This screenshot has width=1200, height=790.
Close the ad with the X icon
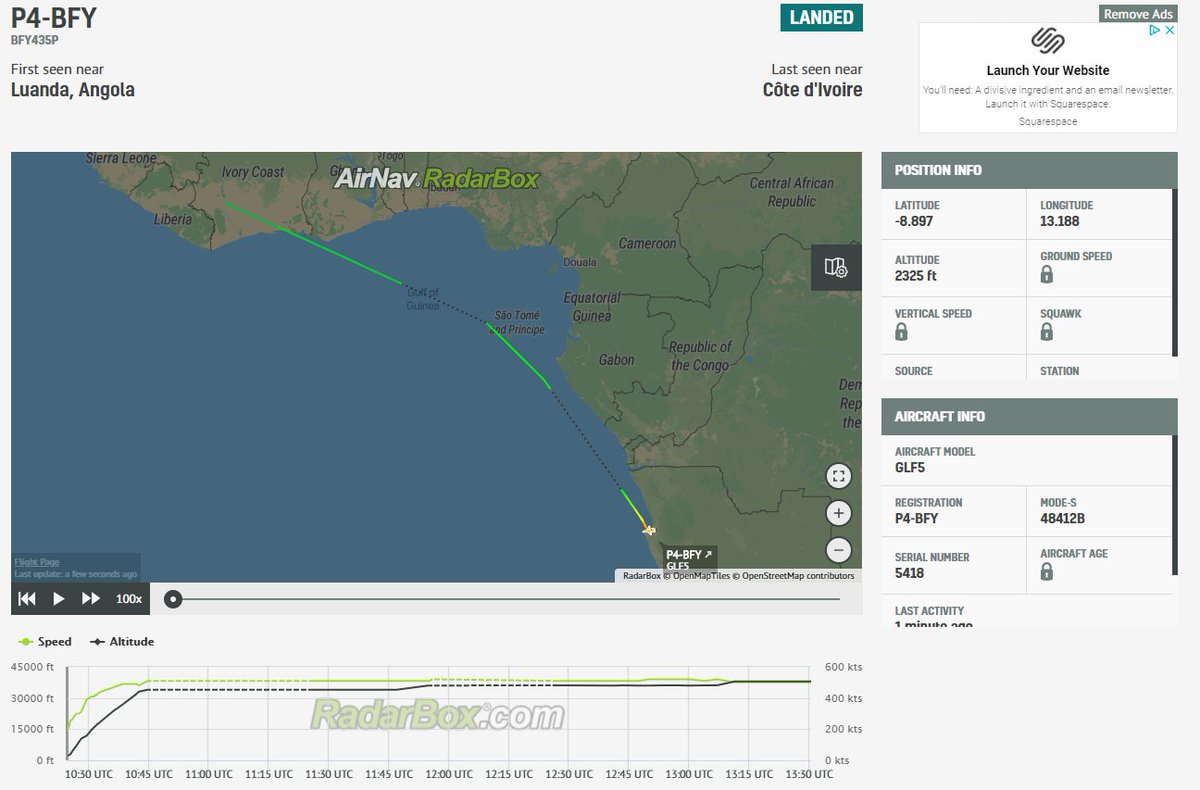[1169, 30]
